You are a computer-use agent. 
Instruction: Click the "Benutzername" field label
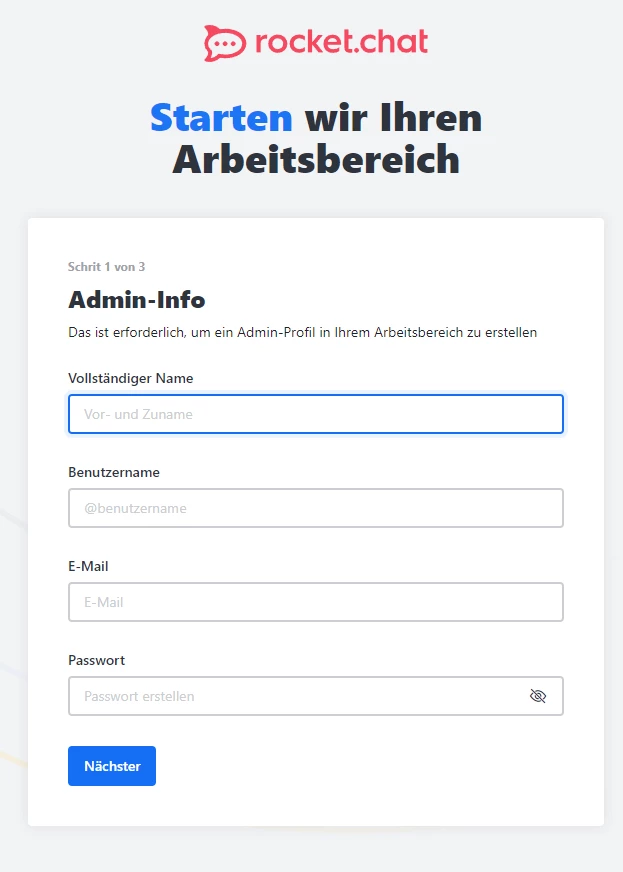click(x=114, y=472)
